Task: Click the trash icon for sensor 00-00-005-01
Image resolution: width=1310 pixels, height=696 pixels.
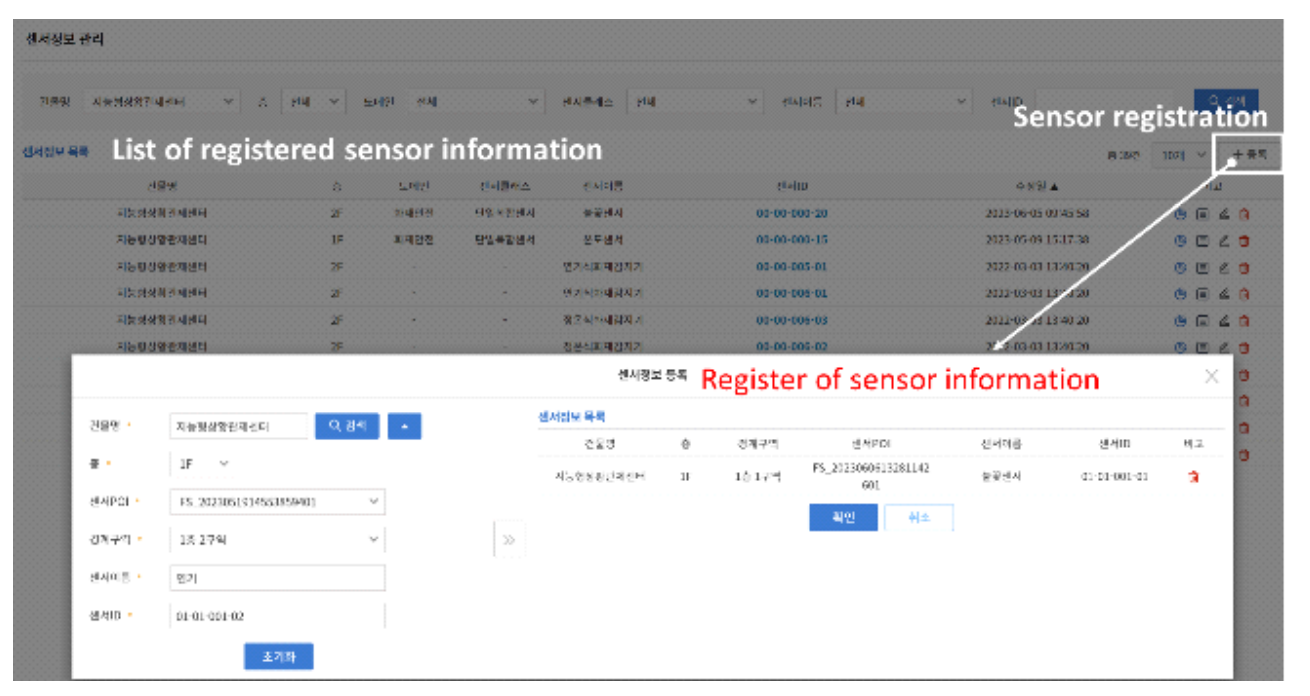Action: click(x=1244, y=267)
